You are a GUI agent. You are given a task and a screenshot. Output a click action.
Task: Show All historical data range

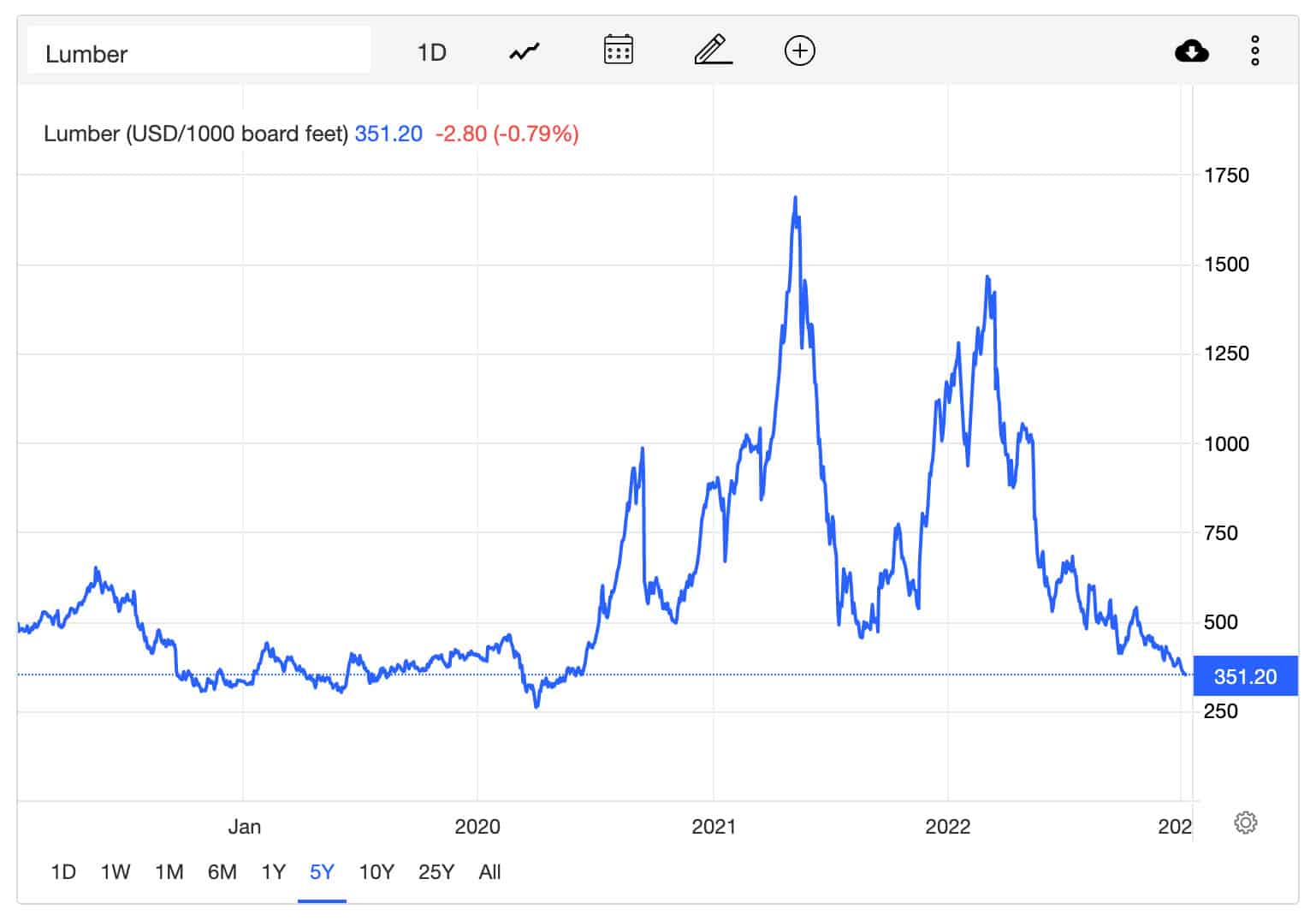489,872
